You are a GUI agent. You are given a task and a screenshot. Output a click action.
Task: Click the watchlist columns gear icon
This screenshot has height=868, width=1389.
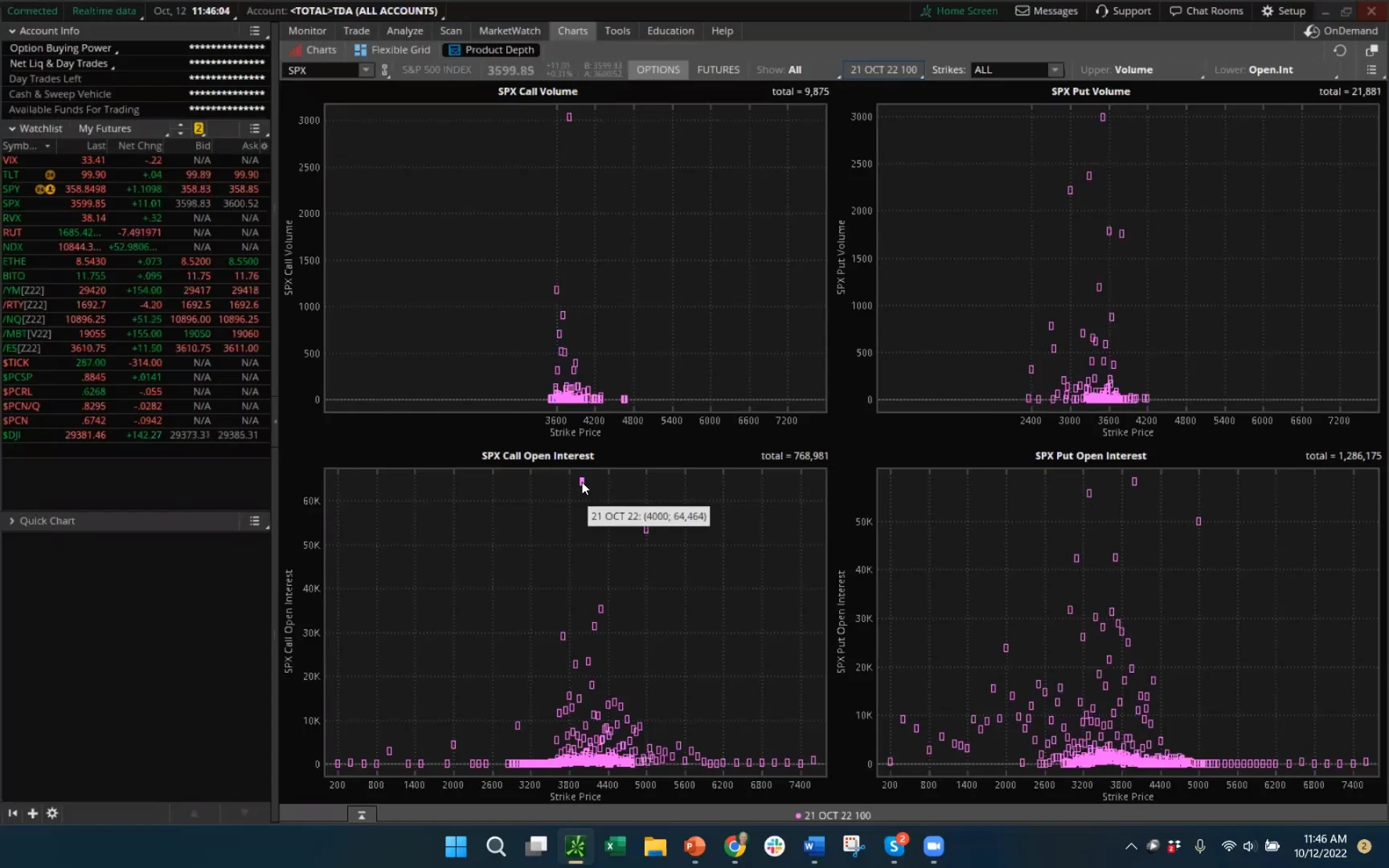[x=264, y=145]
